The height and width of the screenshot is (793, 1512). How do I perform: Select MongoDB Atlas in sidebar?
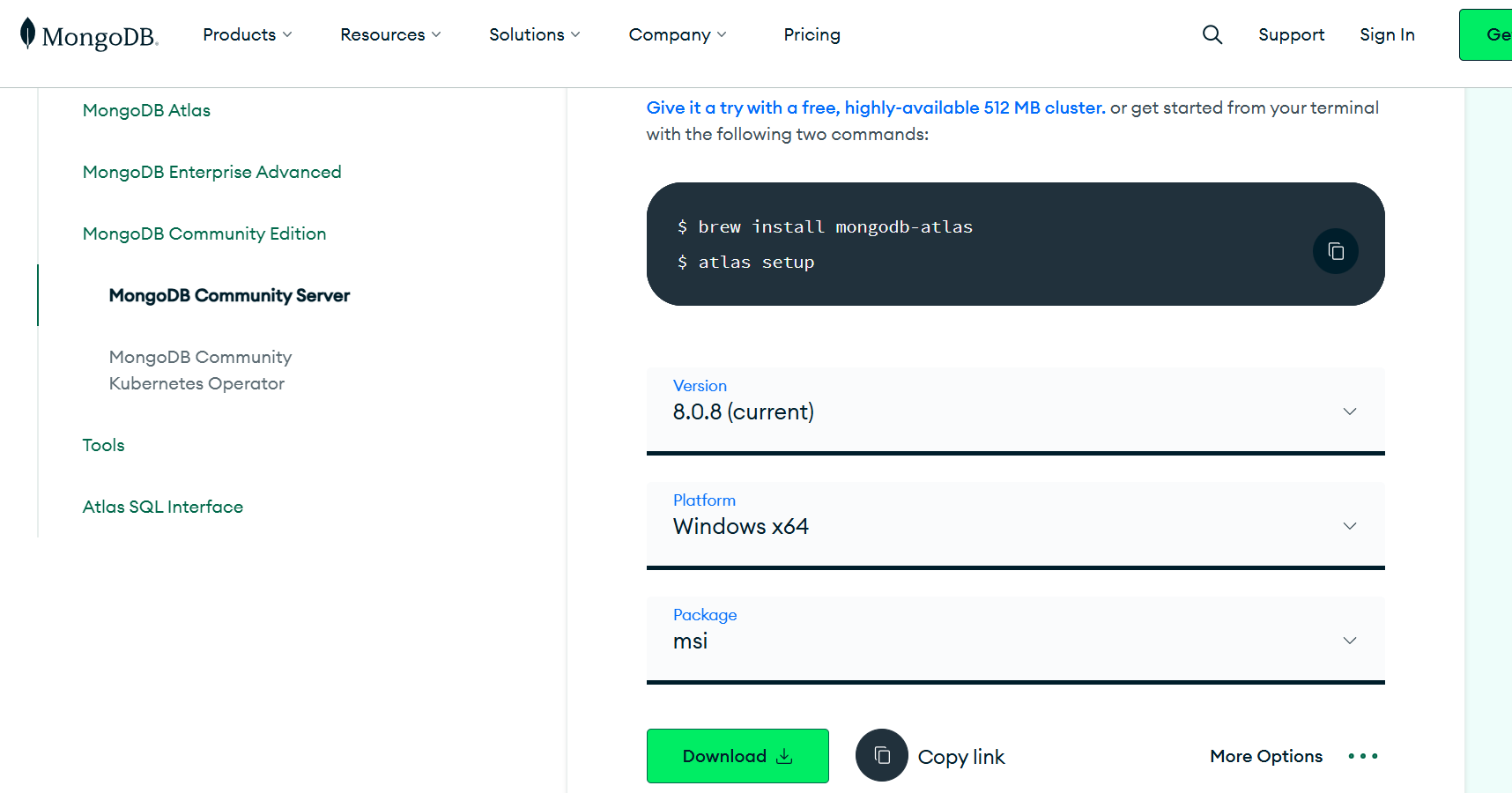(146, 110)
